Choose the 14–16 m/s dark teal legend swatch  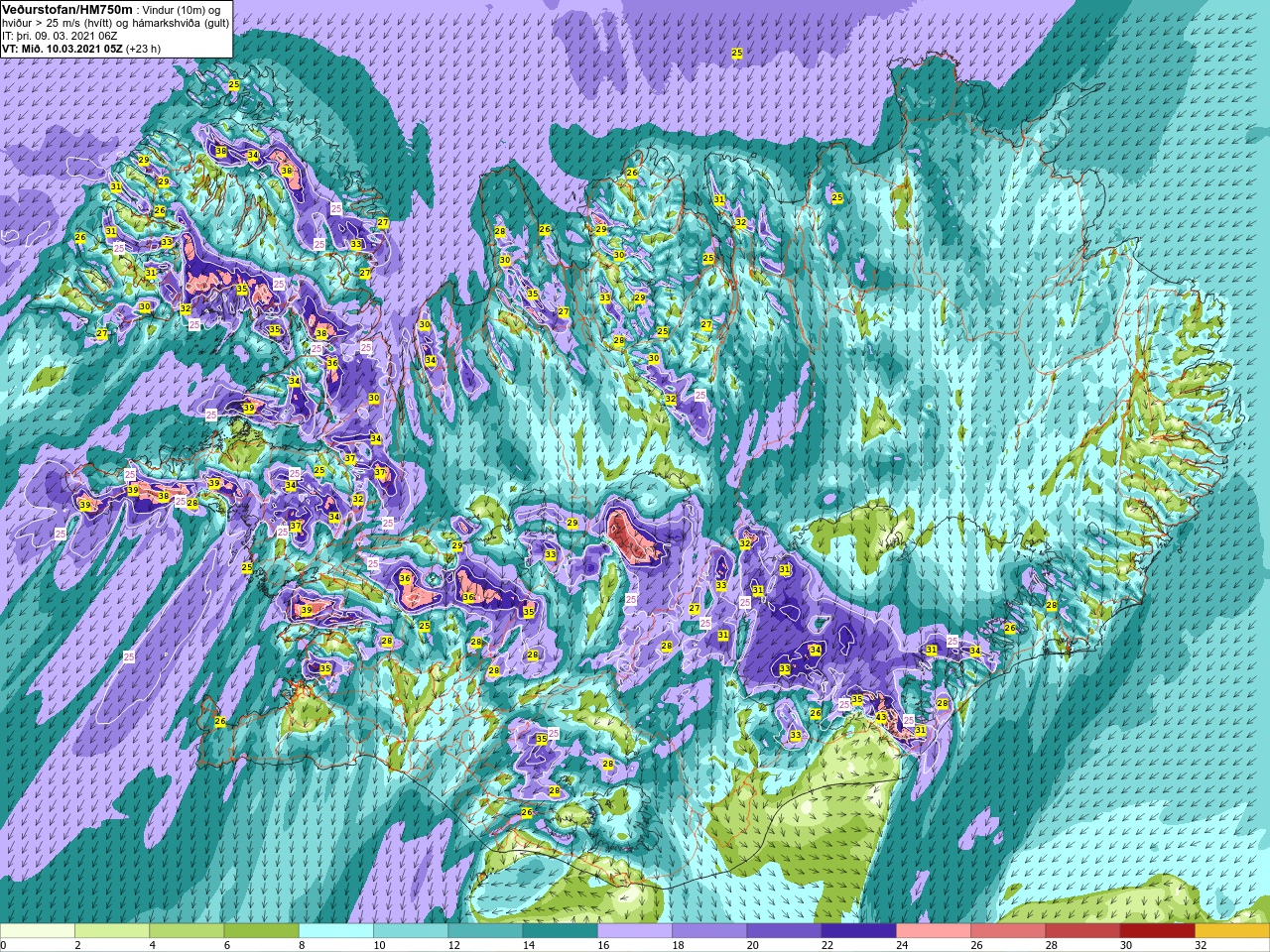(561, 931)
